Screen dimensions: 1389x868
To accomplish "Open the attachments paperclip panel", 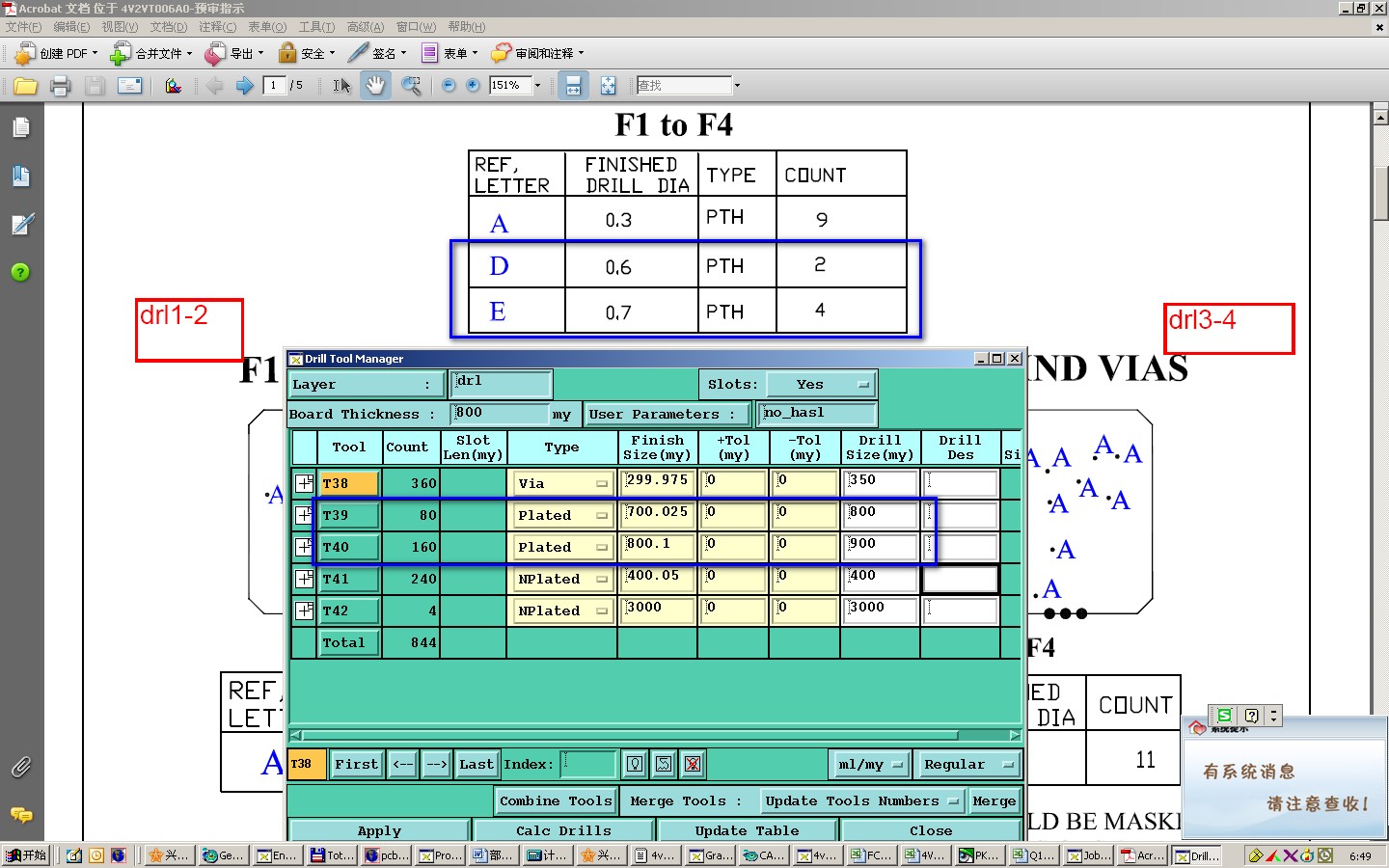I will point(20,768).
